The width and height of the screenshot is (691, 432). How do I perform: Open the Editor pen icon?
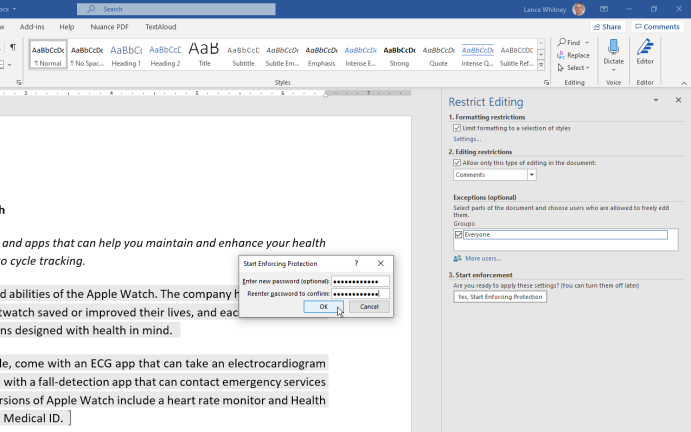coord(645,47)
